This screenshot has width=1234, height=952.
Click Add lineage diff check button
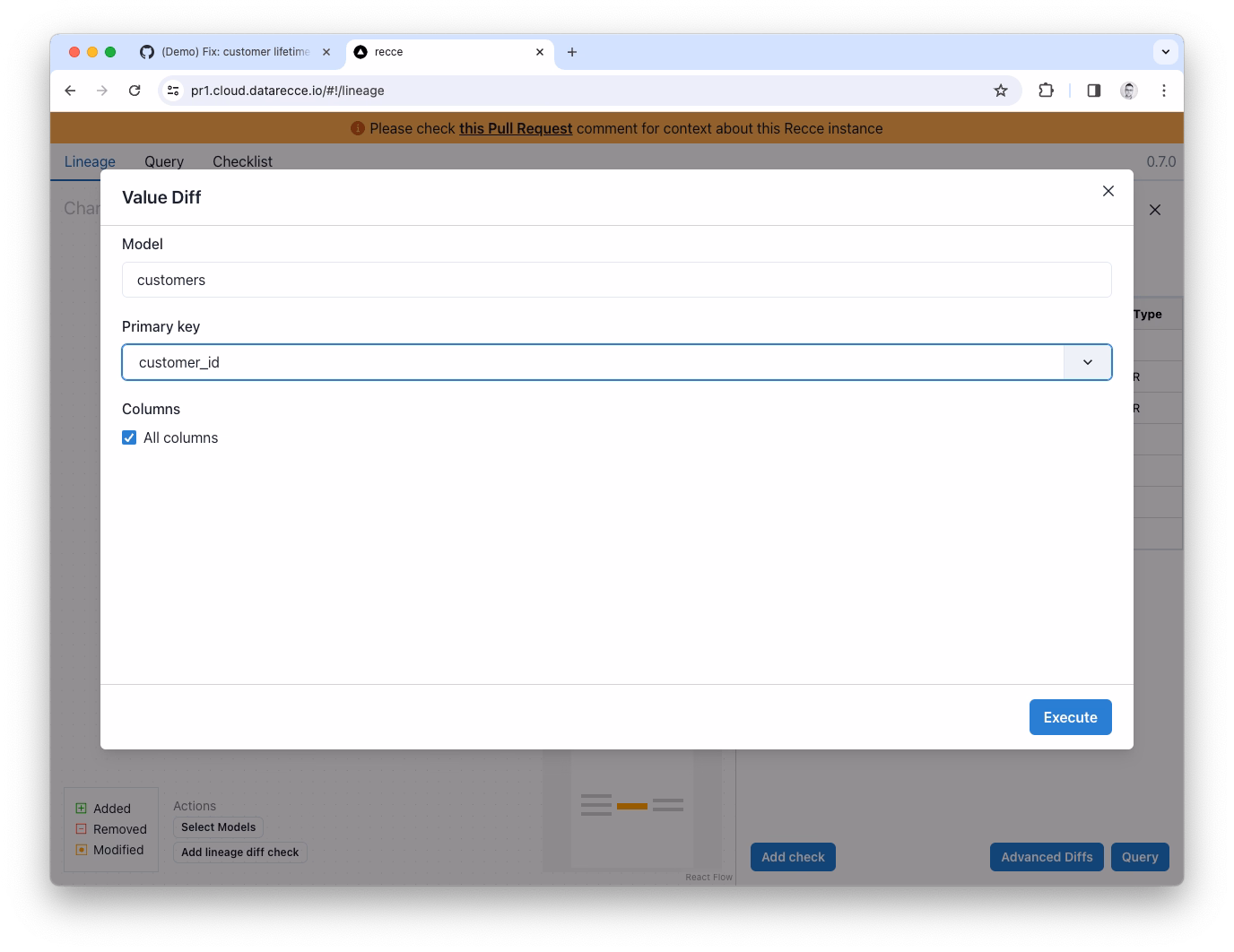(239, 852)
